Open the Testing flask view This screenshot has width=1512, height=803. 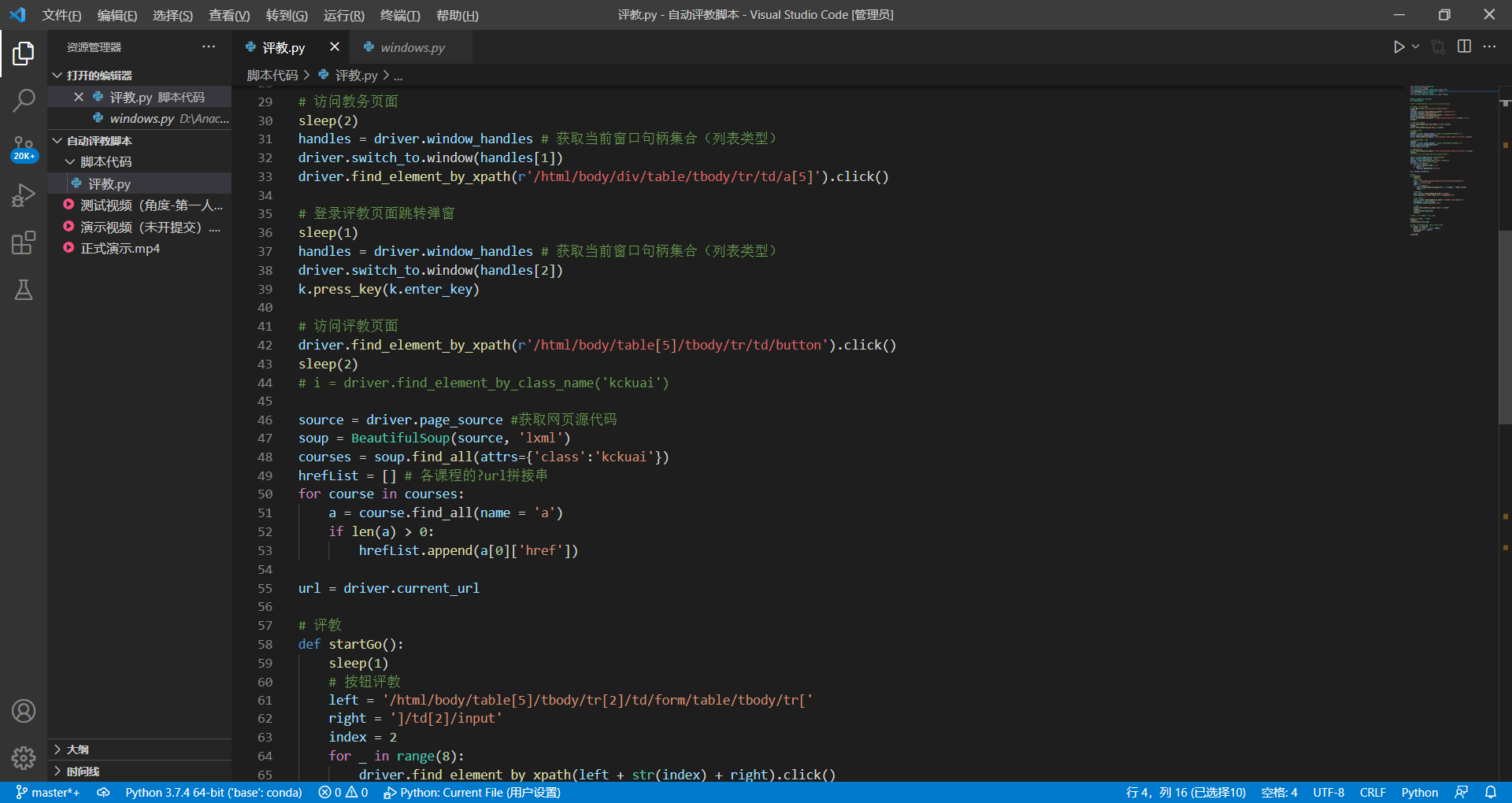click(24, 290)
